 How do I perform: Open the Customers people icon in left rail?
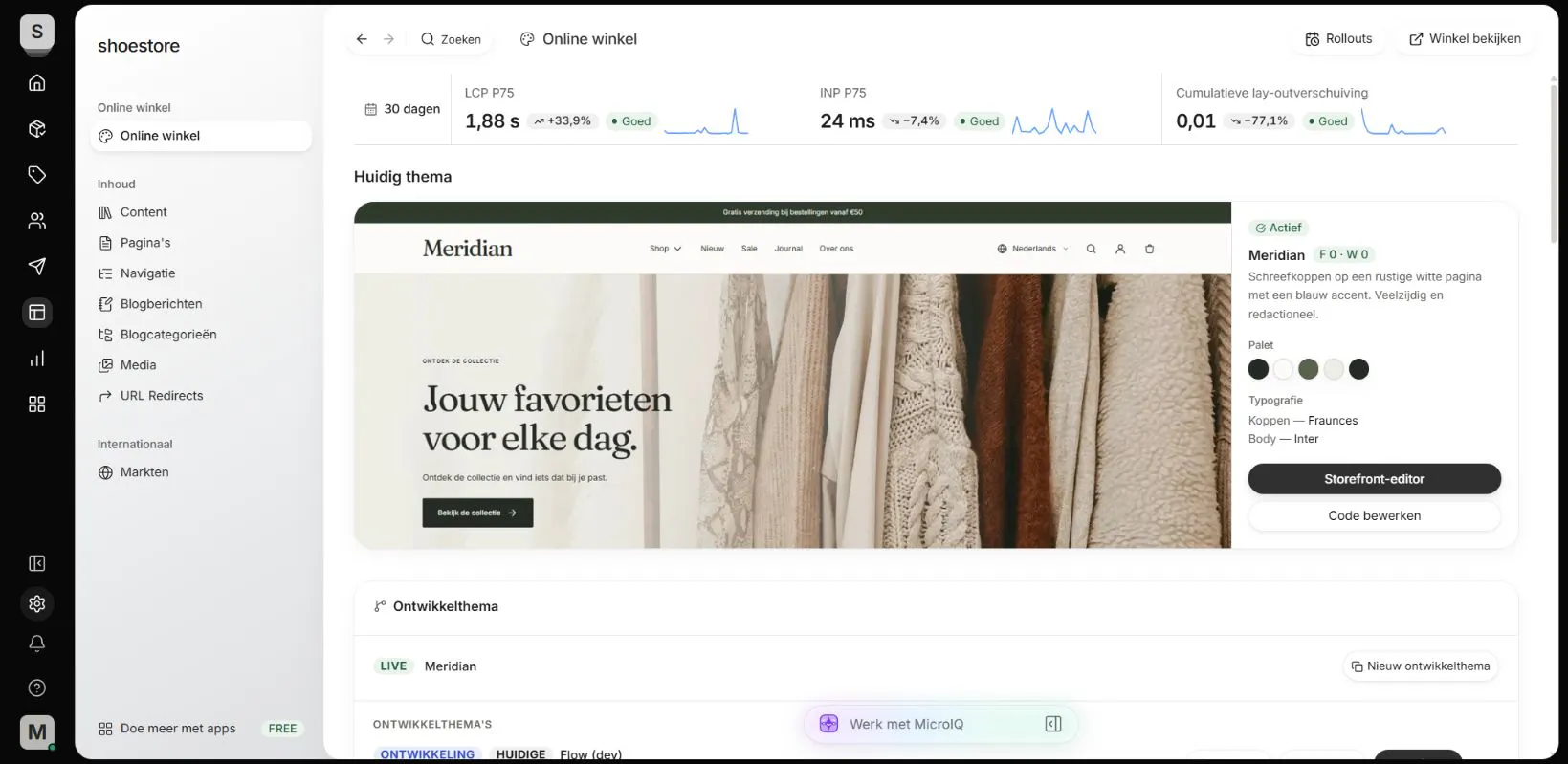pyautogui.click(x=37, y=220)
